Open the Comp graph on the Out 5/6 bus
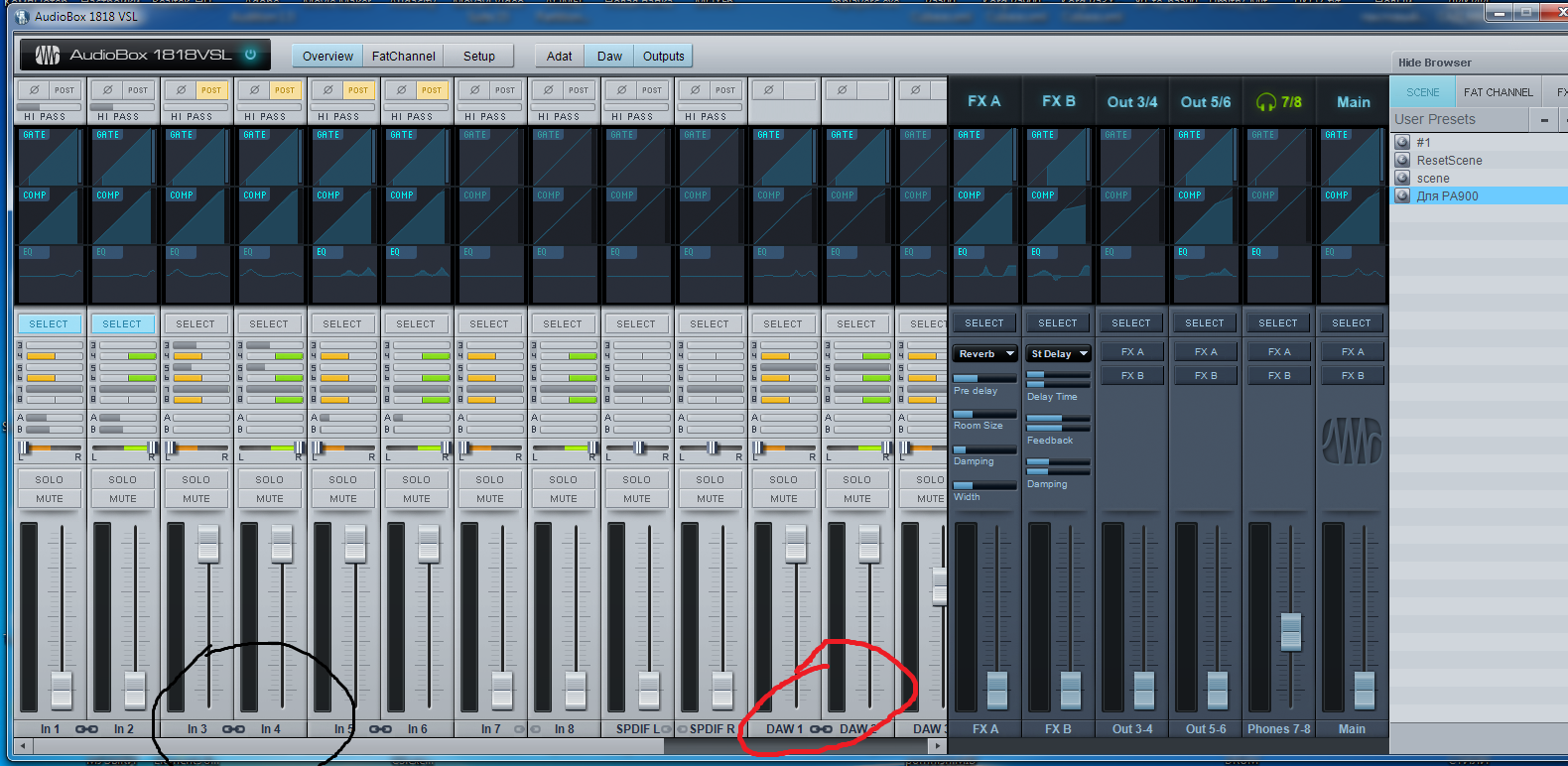 [1206, 216]
